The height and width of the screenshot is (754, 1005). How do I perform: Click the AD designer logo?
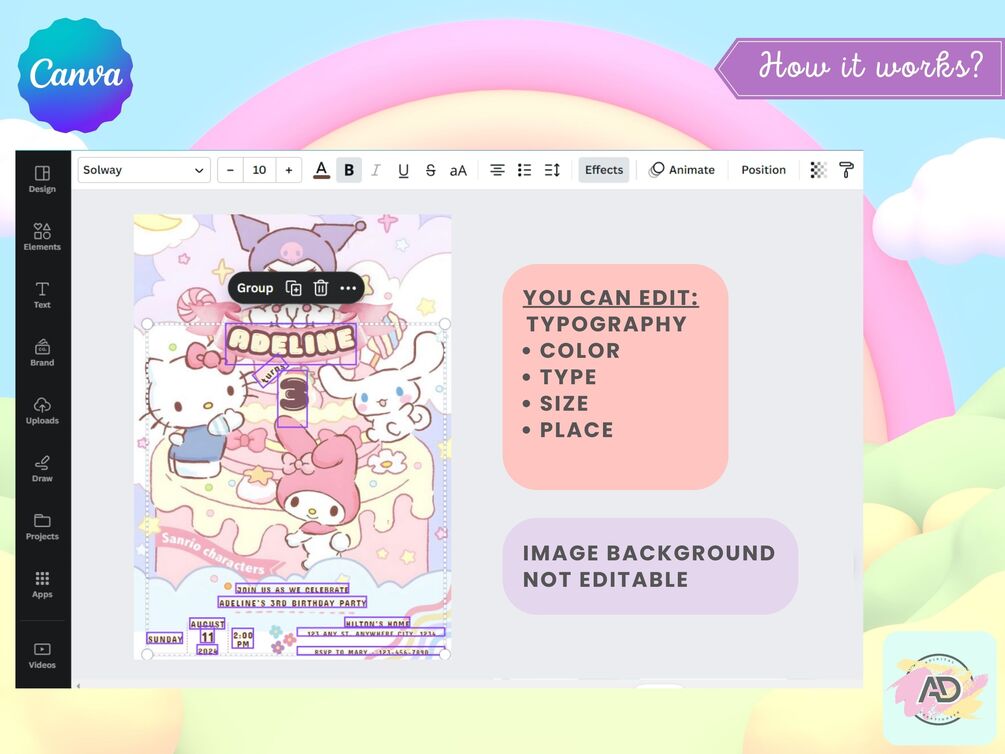click(941, 689)
